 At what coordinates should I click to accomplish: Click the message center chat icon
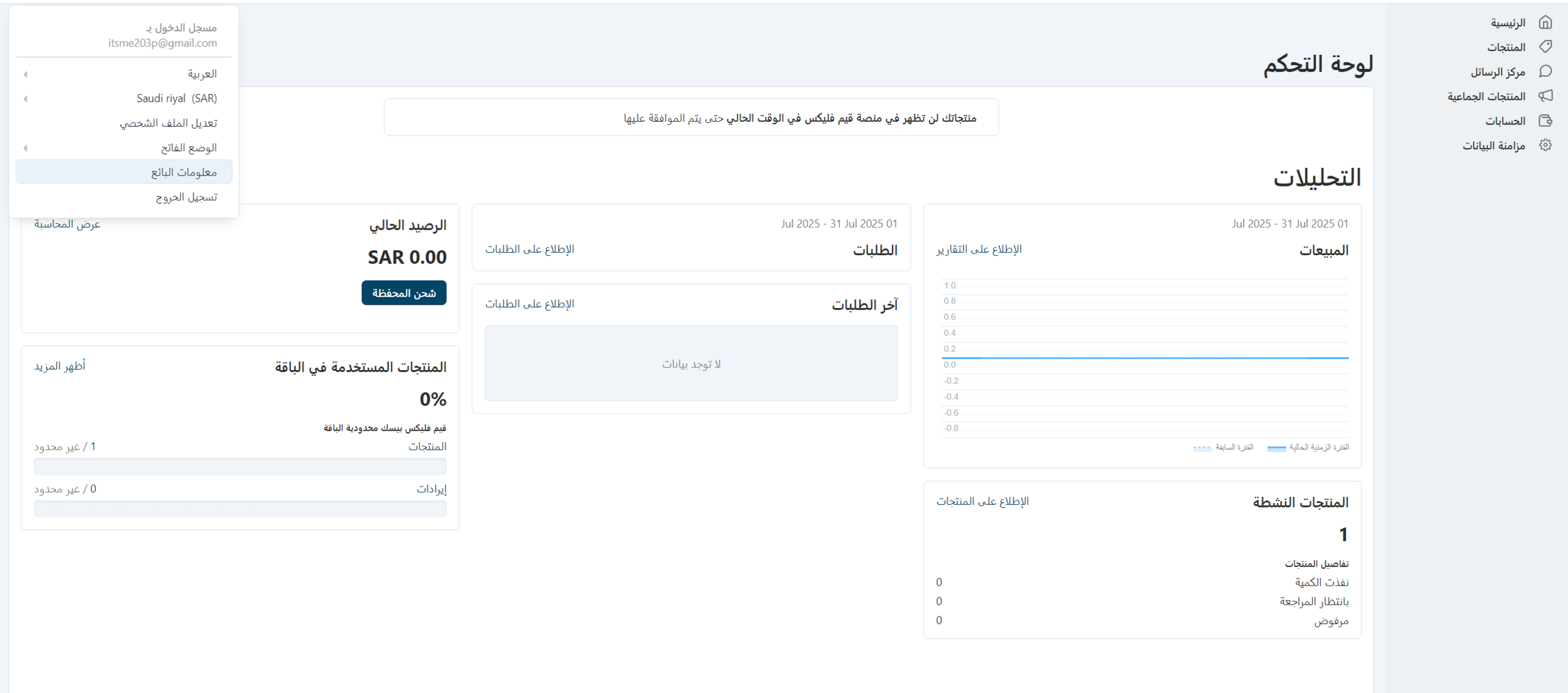[x=1545, y=71]
